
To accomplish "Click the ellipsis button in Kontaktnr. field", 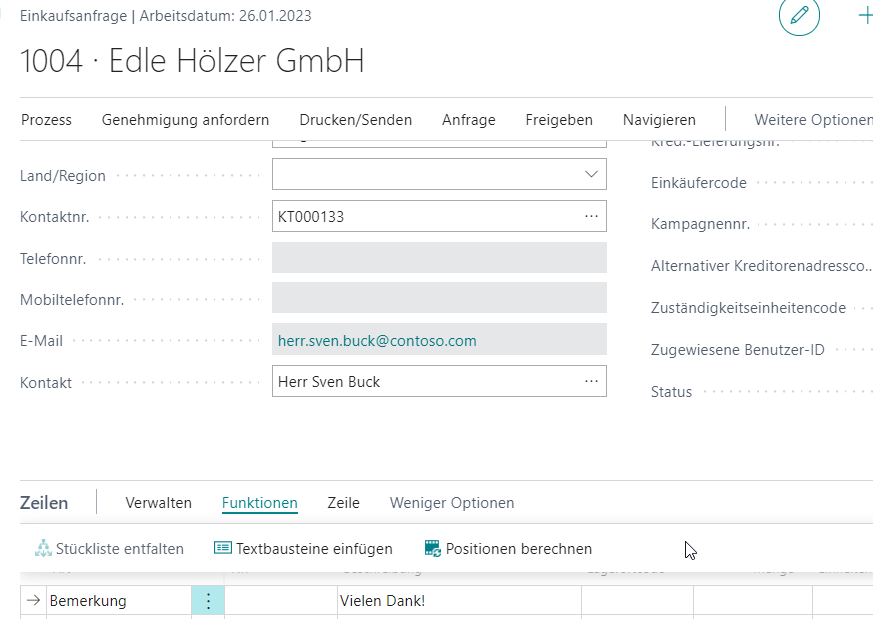I will (591, 216).
